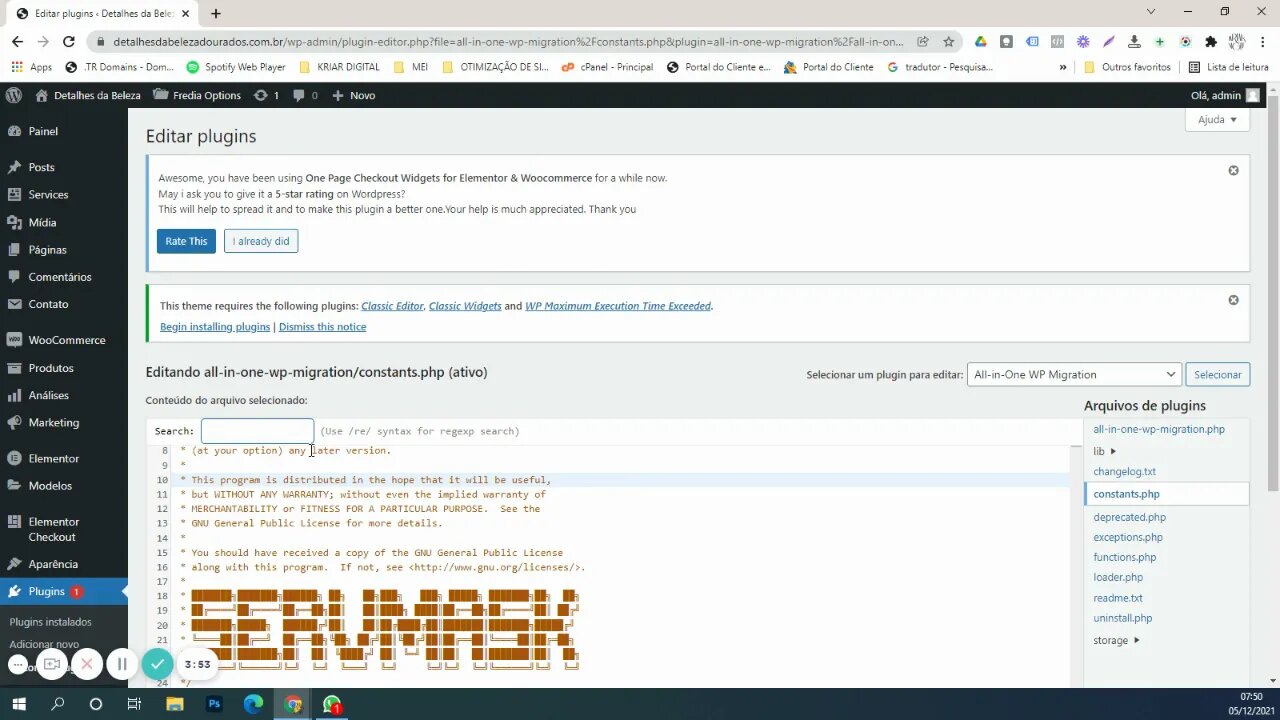Click the Dismiss this notice link
This screenshot has width=1280, height=720.
[x=322, y=327]
